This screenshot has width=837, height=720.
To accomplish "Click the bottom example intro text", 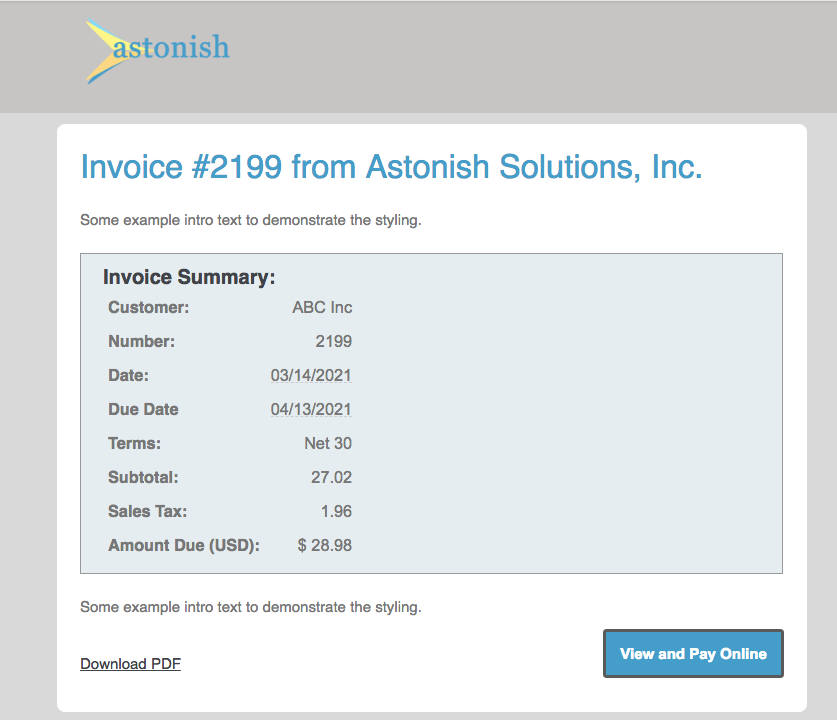I will click(x=250, y=606).
